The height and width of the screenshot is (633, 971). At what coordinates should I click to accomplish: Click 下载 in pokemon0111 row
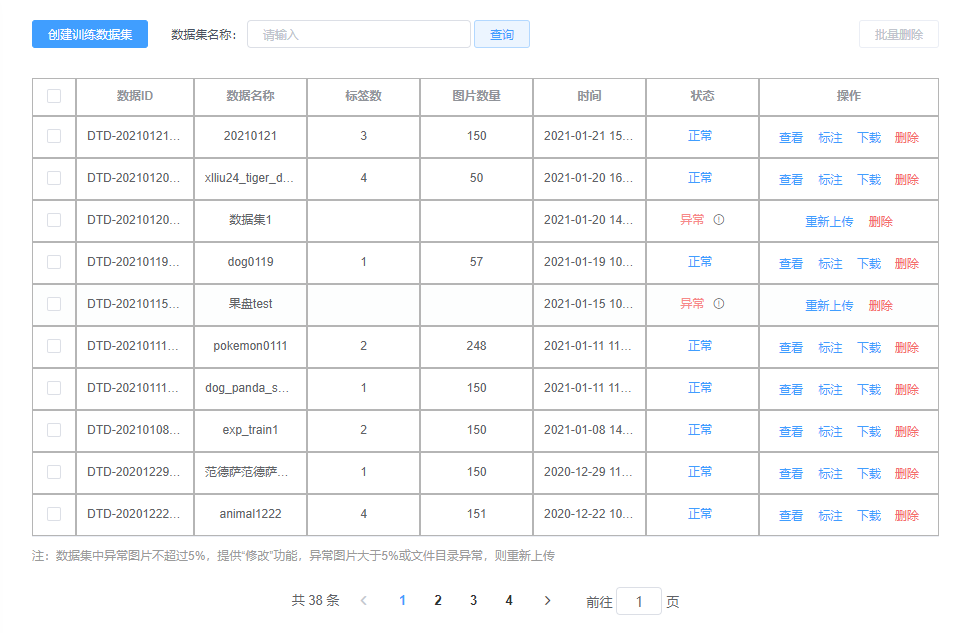pyautogui.click(x=869, y=348)
